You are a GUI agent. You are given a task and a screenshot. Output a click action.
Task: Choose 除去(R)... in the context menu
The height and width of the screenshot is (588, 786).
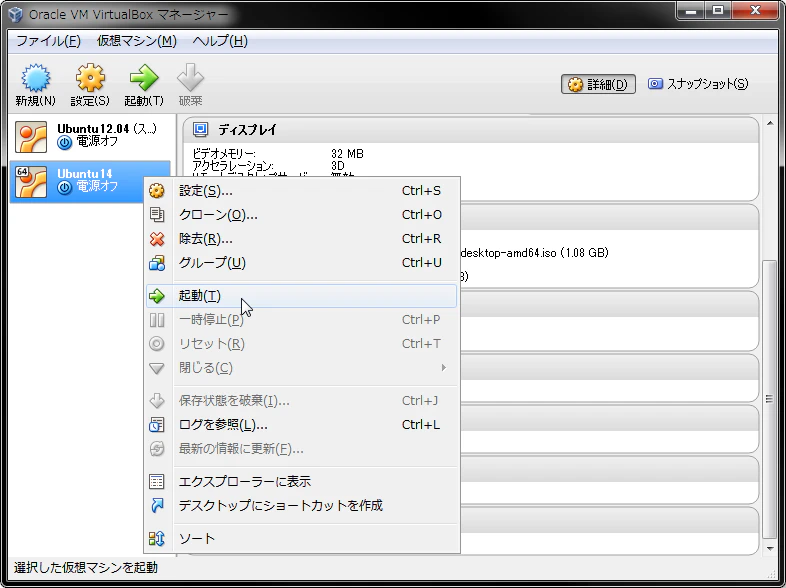pyautogui.click(x=301, y=239)
